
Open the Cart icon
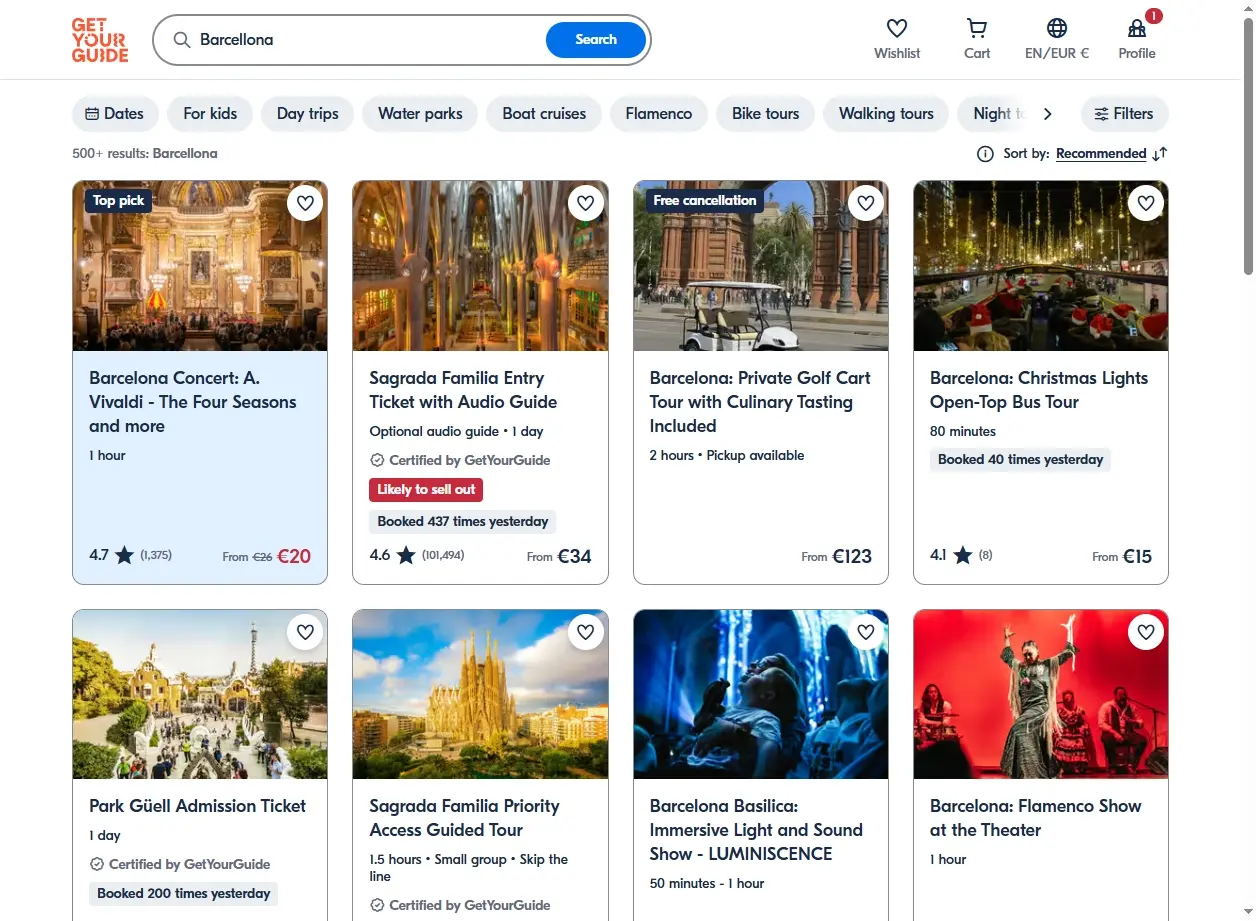pyautogui.click(x=977, y=28)
